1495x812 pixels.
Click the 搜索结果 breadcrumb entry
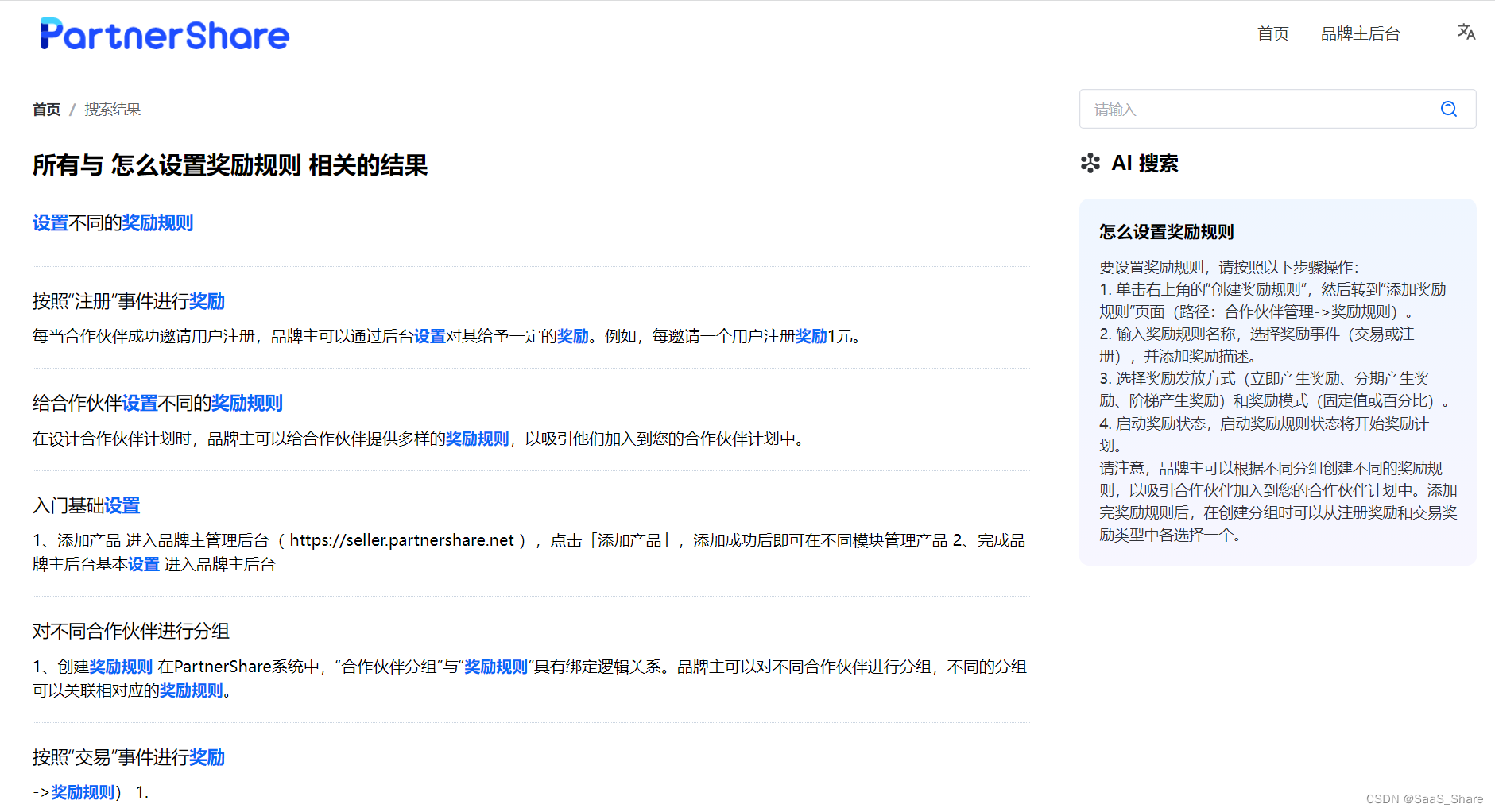coord(111,109)
